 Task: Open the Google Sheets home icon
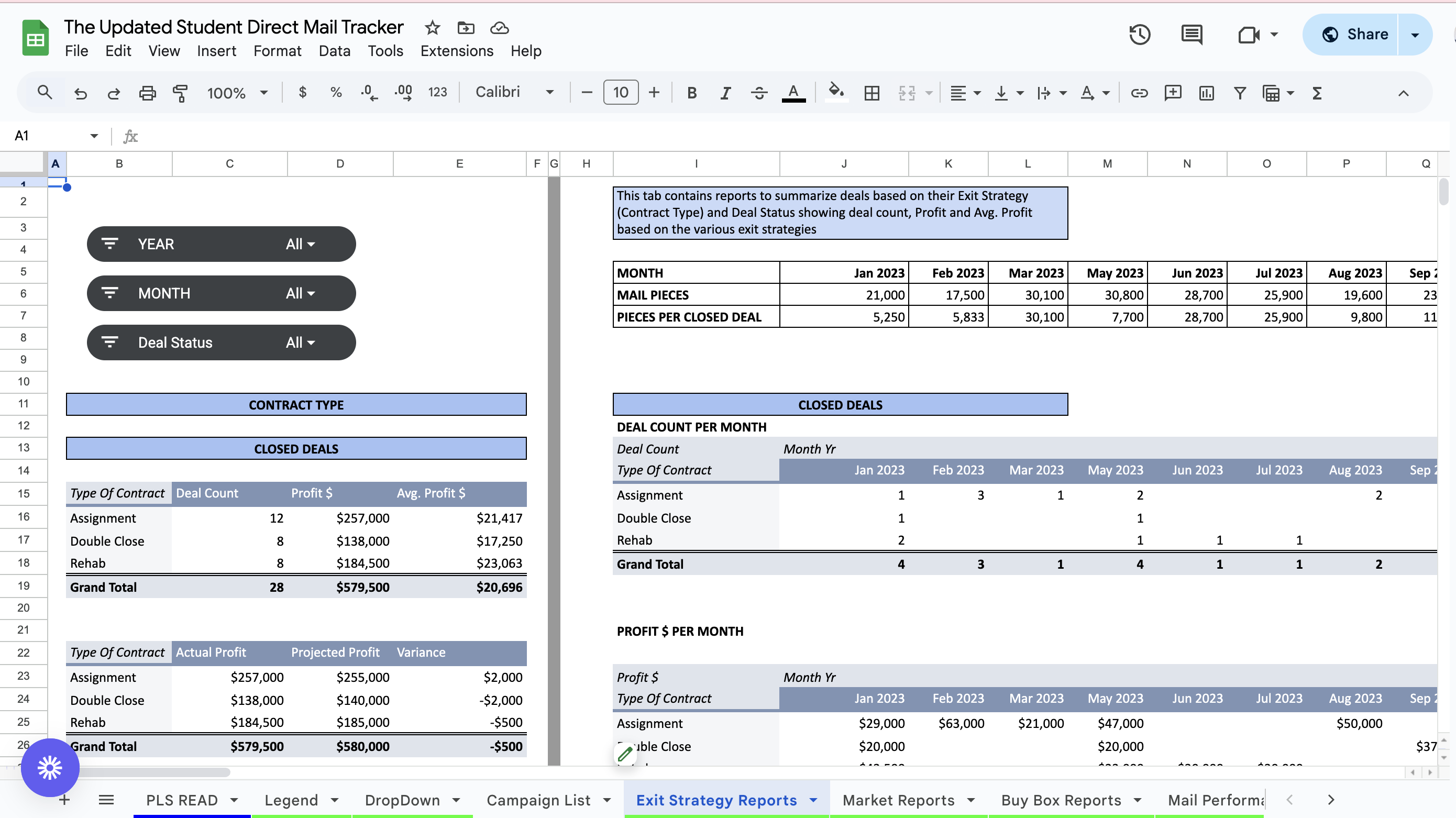[x=35, y=38]
